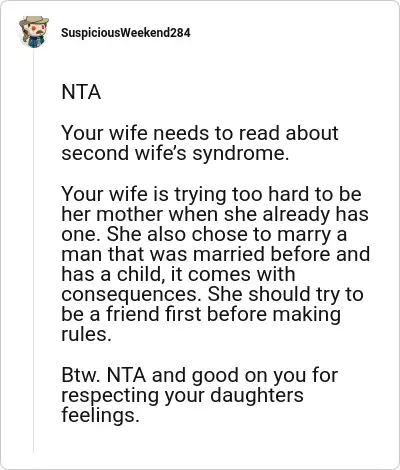400x470 pixels.
Task: Click the line "Your wife is trying too hard to be"
Action: click(211, 194)
